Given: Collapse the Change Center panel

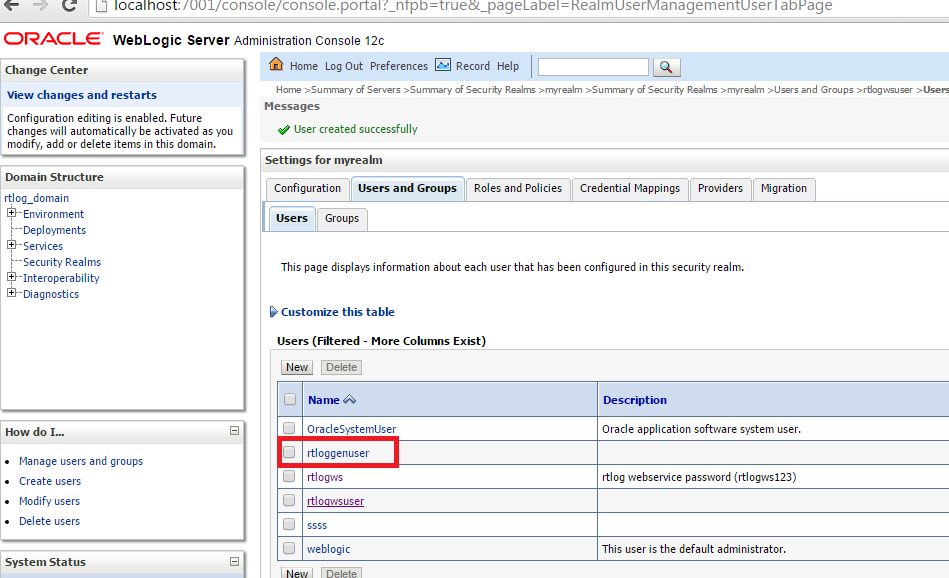Looking at the screenshot, I should [x=235, y=70].
